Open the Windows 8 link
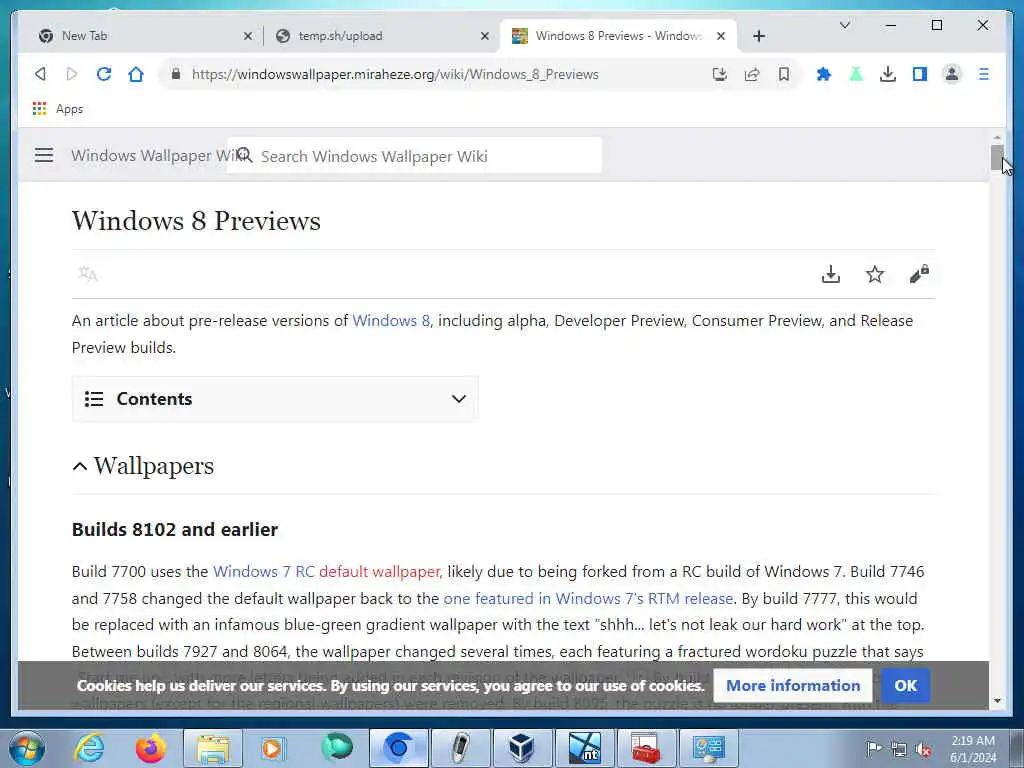The image size is (1024, 768). point(391,321)
